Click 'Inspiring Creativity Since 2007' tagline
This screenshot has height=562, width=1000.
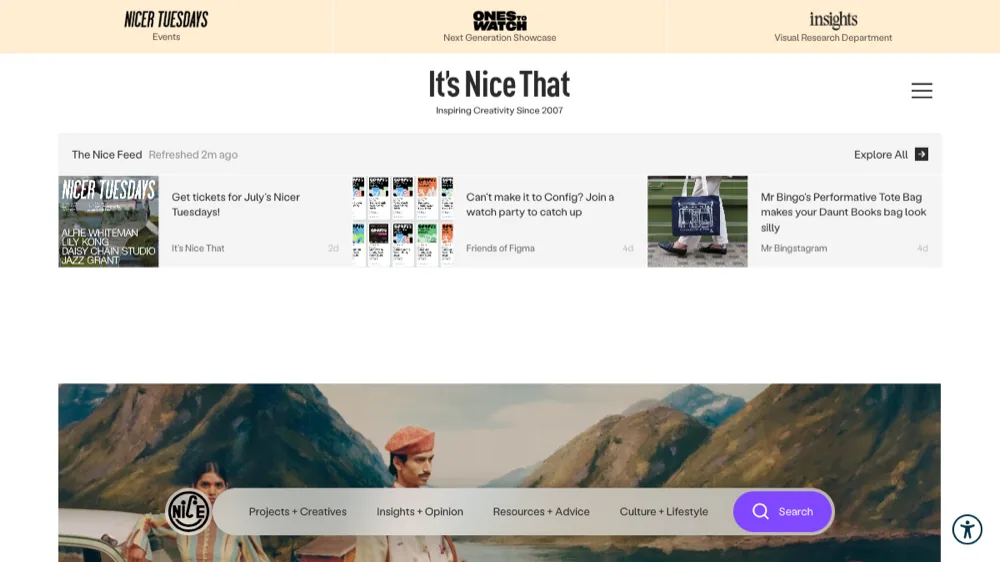[x=499, y=110]
